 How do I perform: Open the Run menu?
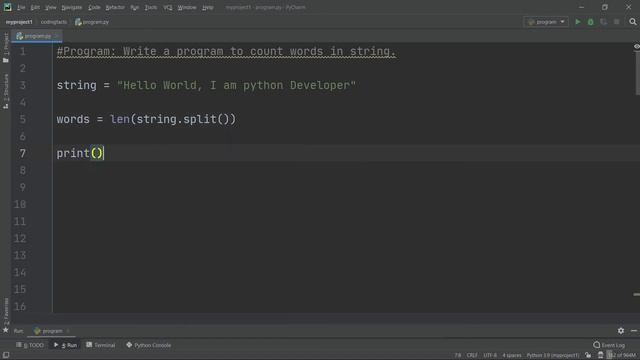(135, 7)
